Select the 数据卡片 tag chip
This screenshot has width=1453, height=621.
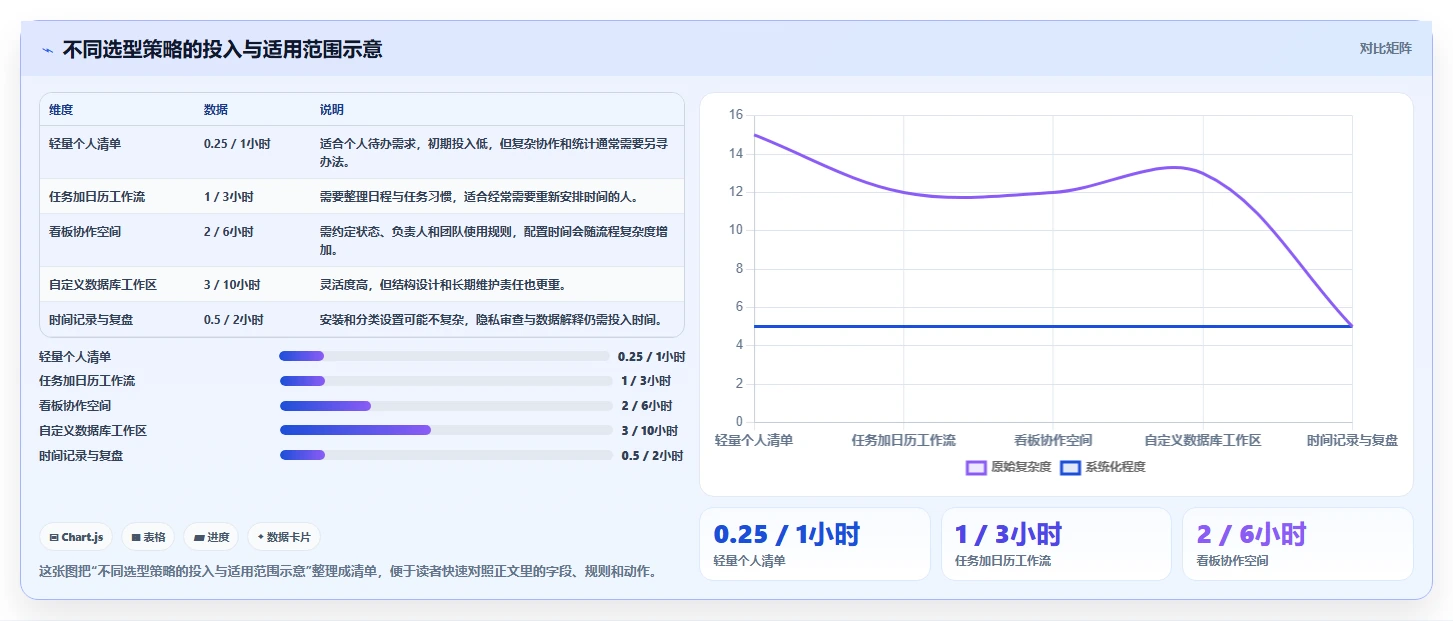(284, 537)
